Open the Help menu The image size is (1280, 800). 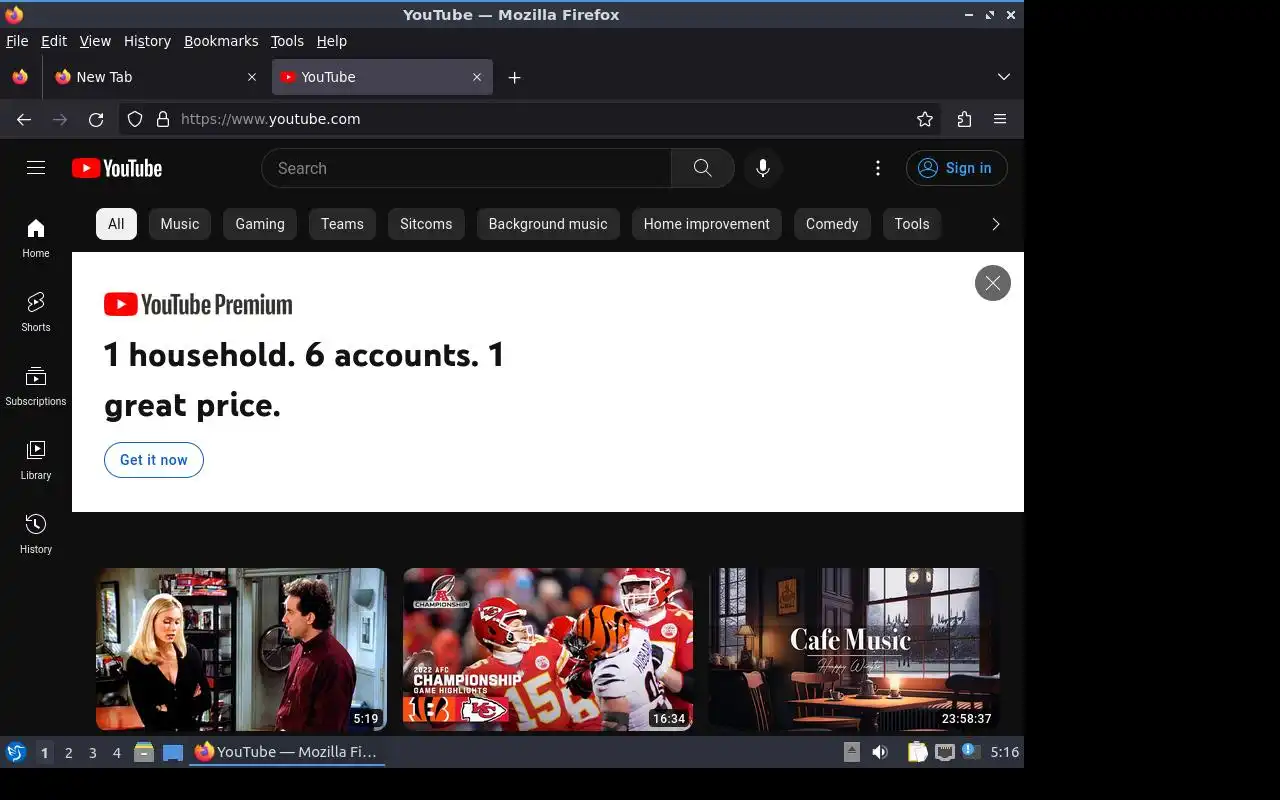tap(332, 41)
